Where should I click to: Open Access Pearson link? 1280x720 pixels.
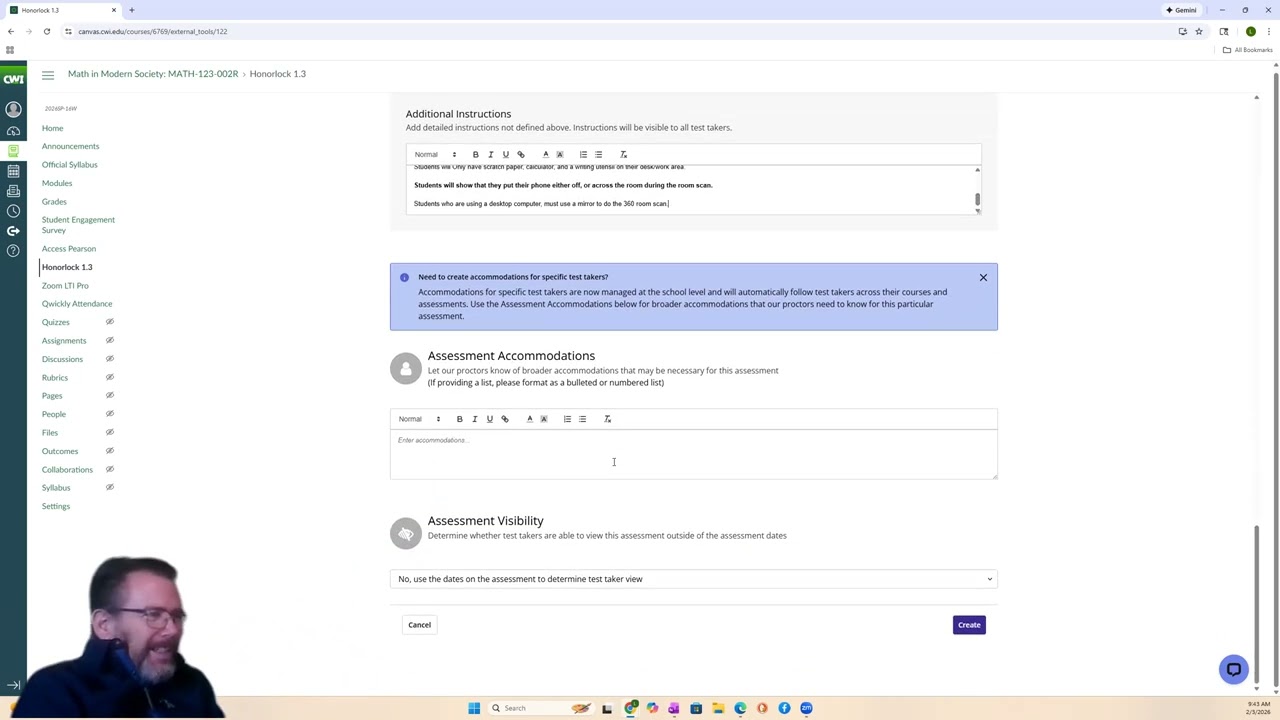pyautogui.click(x=69, y=249)
